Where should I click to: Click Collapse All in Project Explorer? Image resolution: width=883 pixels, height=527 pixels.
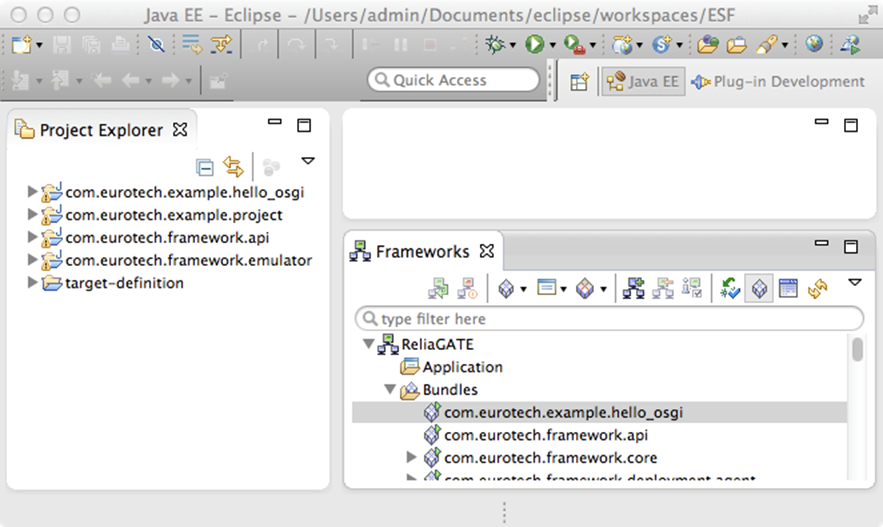pyautogui.click(x=204, y=167)
